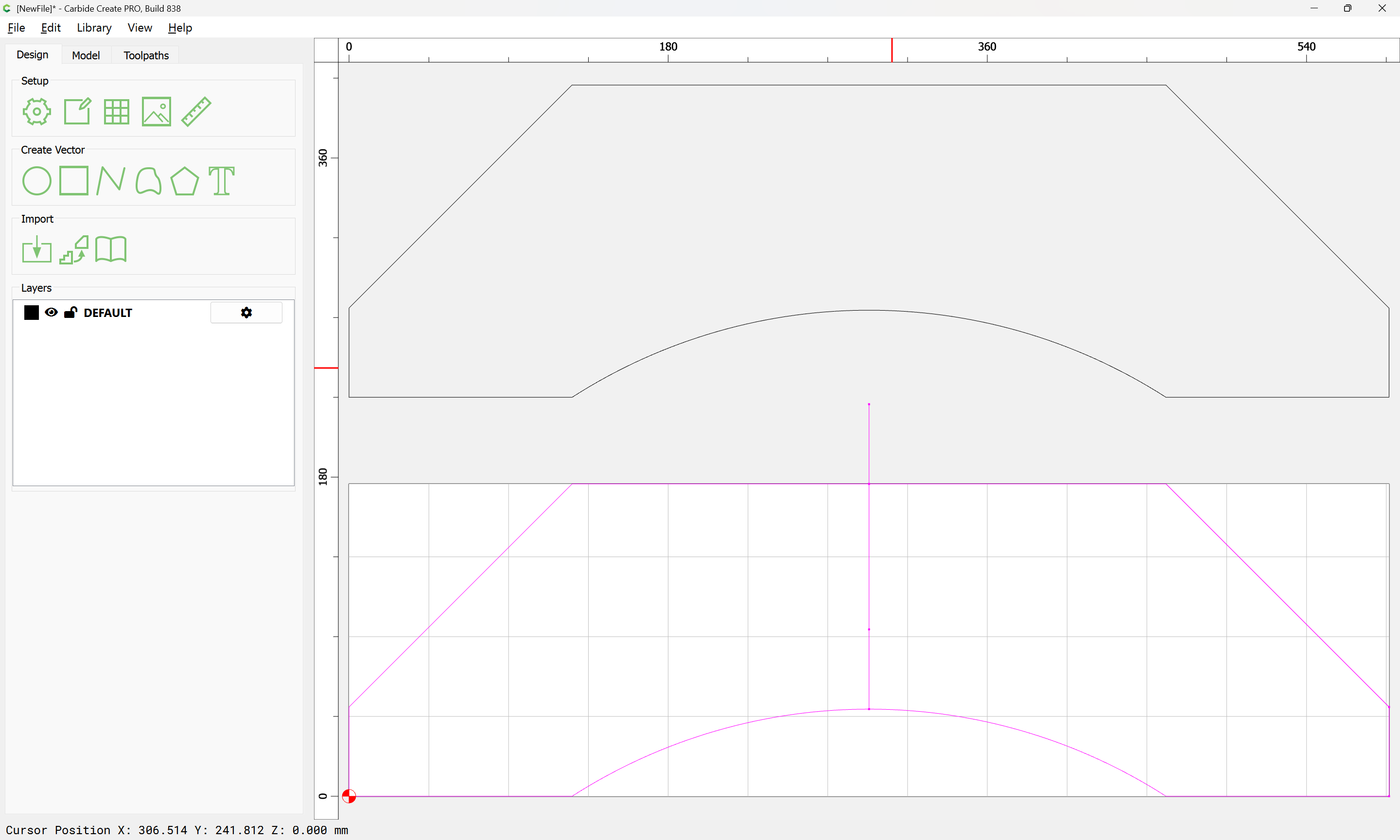Screen dimensions: 1400x840
Task: Select the Polygon vector tool
Action: pyautogui.click(x=184, y=181)
